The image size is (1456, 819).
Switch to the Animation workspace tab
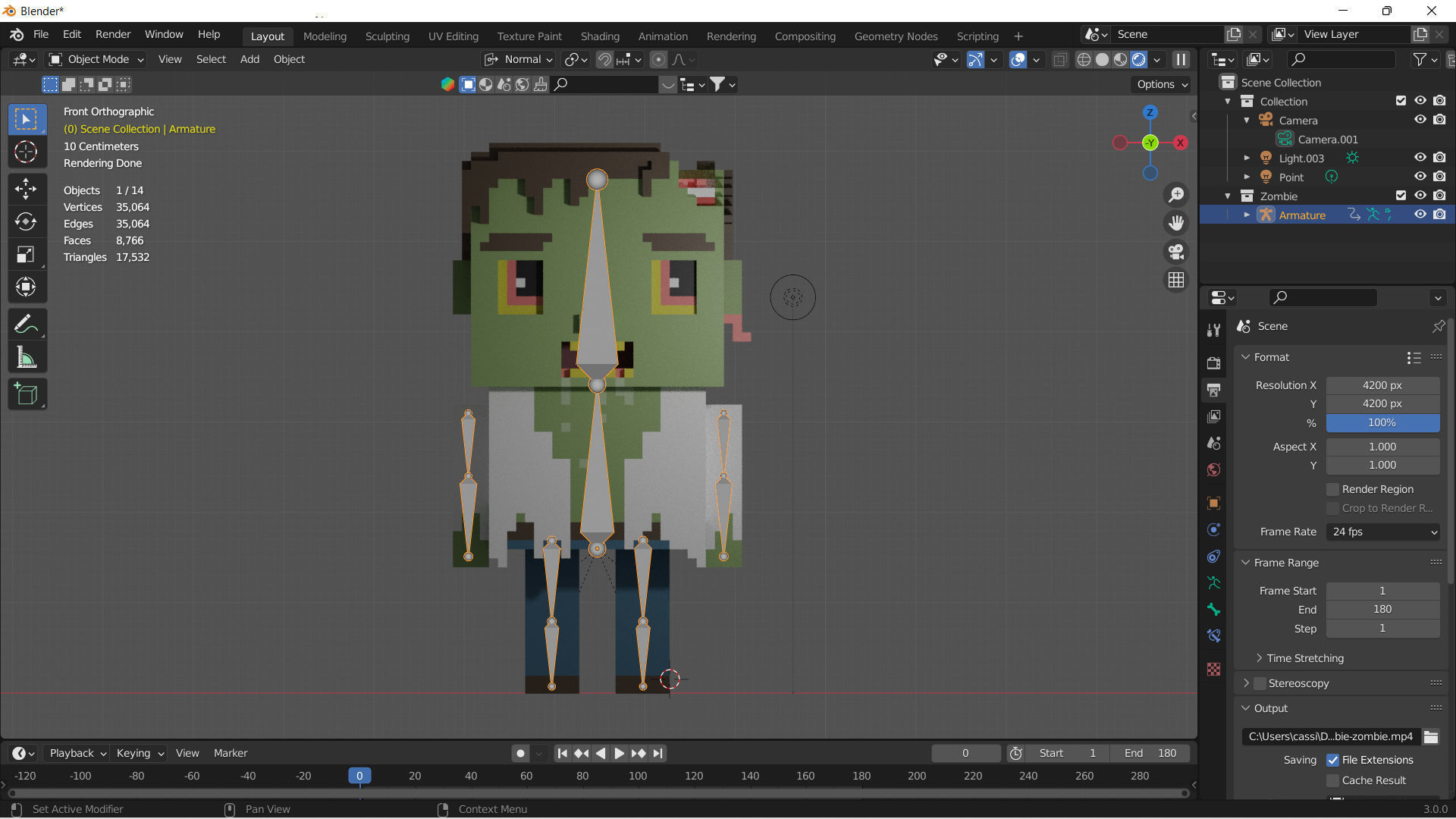663,36
